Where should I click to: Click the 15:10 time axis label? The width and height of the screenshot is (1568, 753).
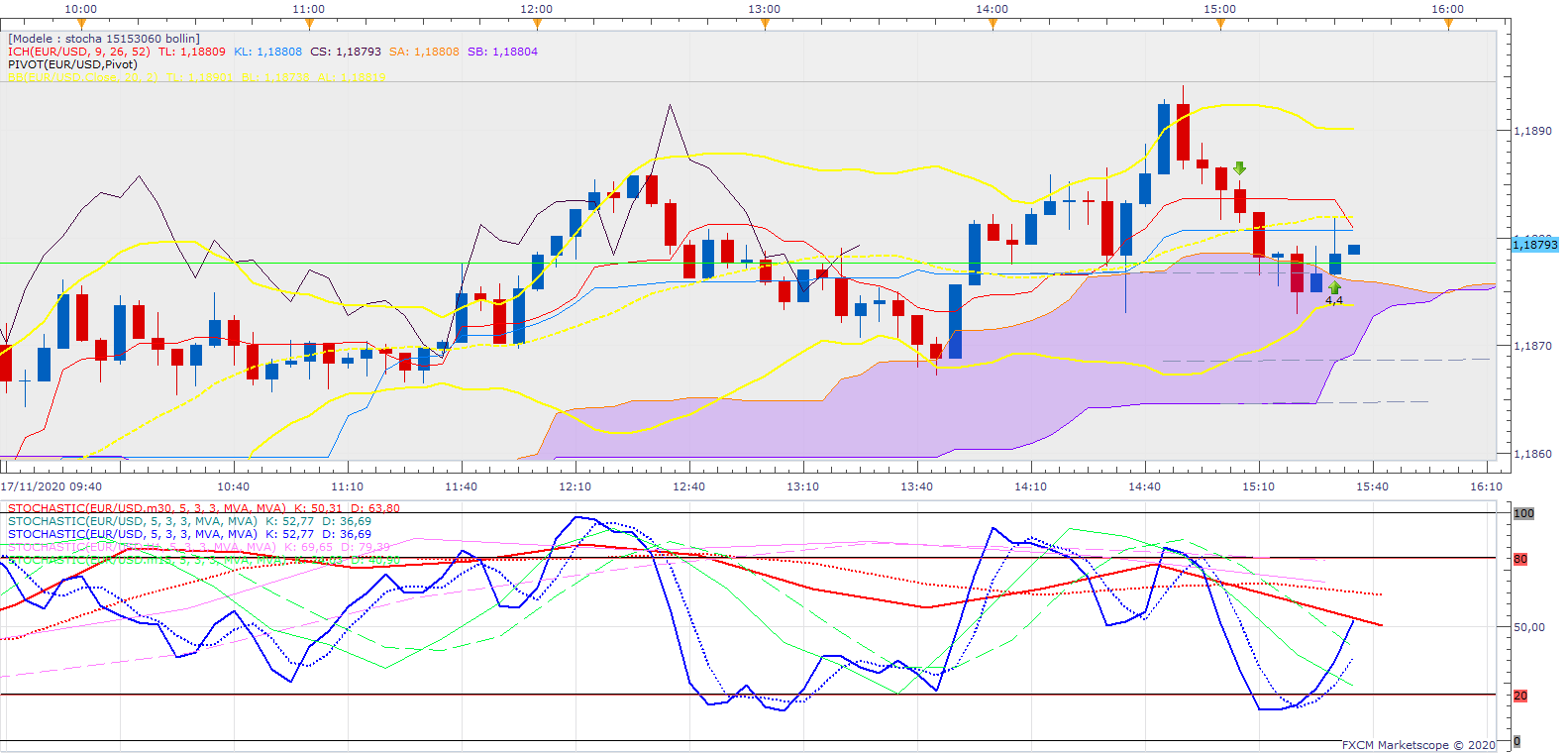click(1259, 486)
